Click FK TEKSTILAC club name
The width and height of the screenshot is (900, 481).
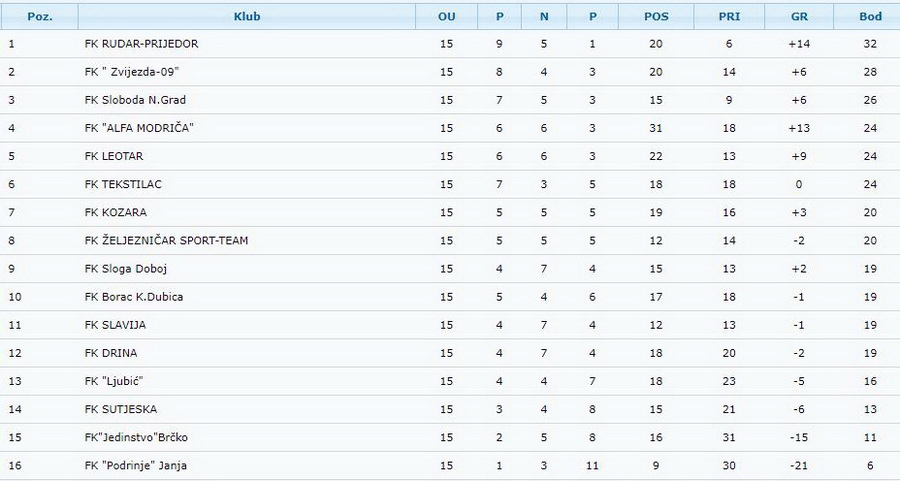coord(123,184)
